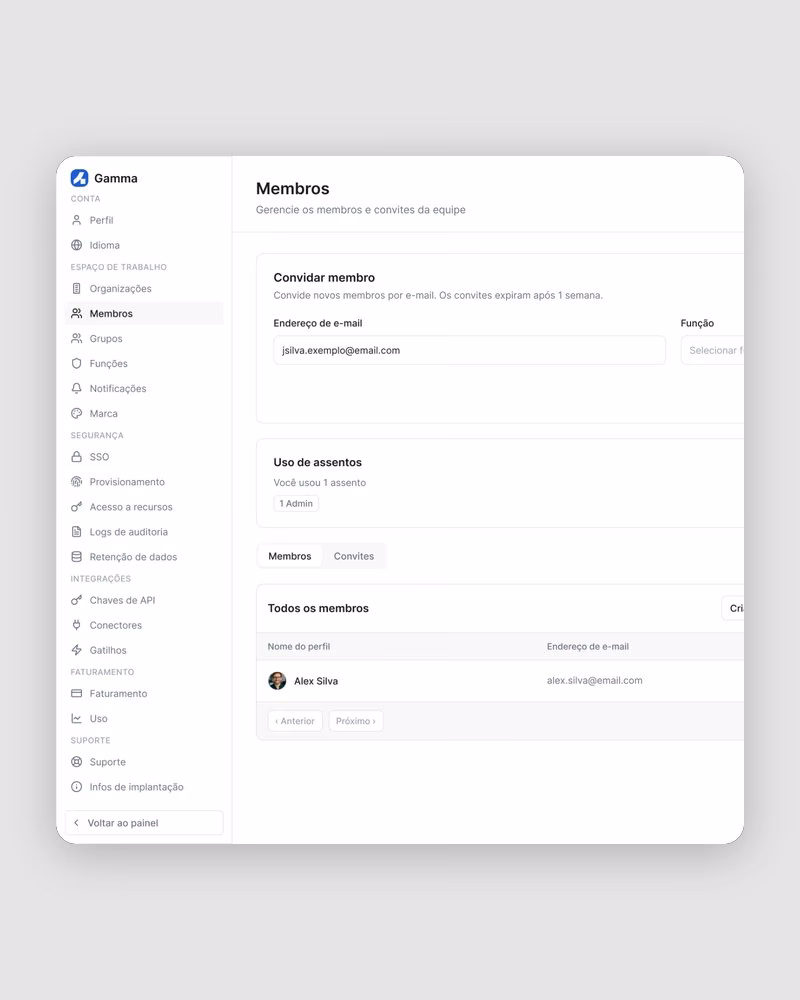Open the SSO lock icon
800x1000 pixels.
77,457
